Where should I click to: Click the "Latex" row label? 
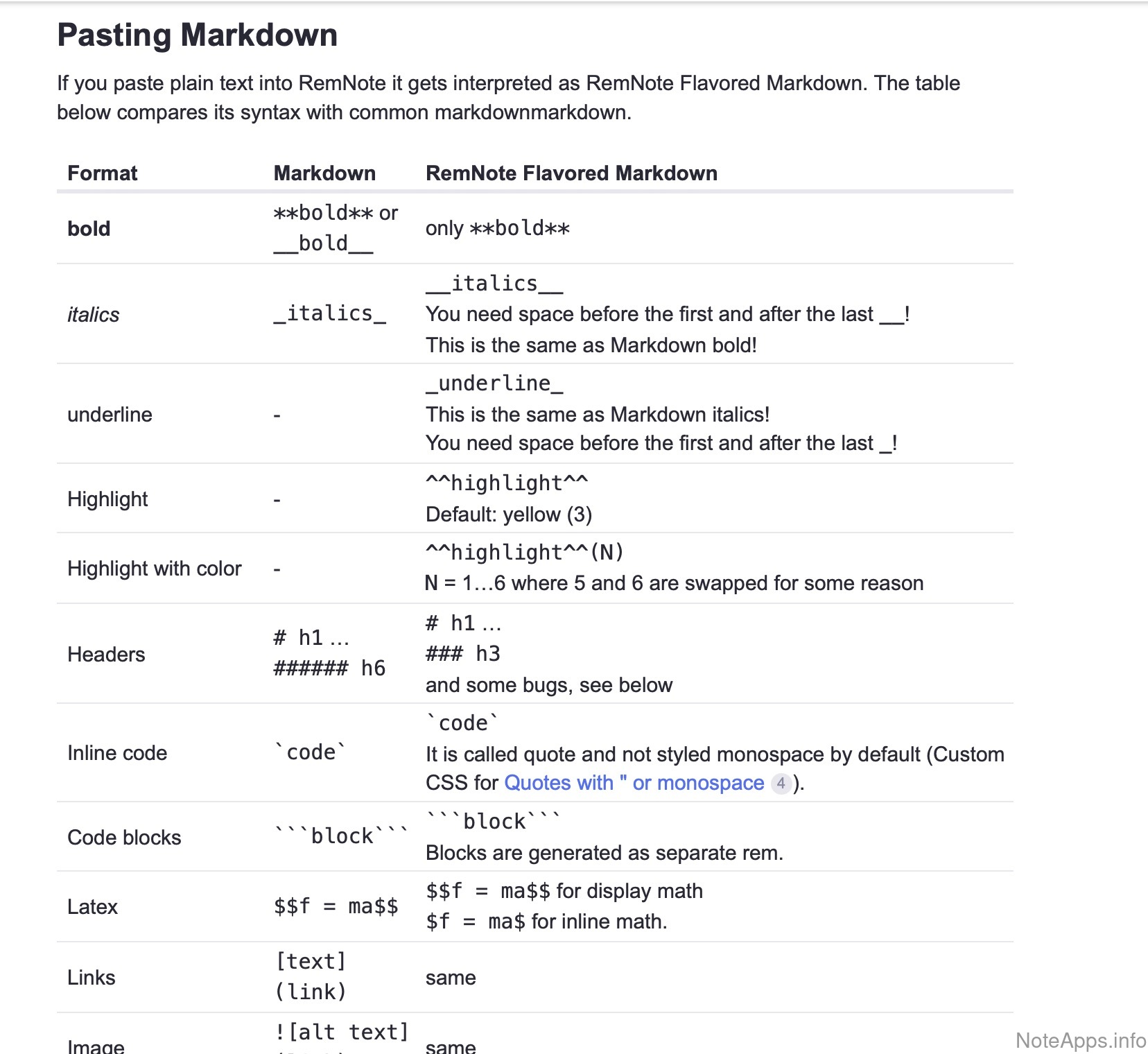(x=92, y=907)
